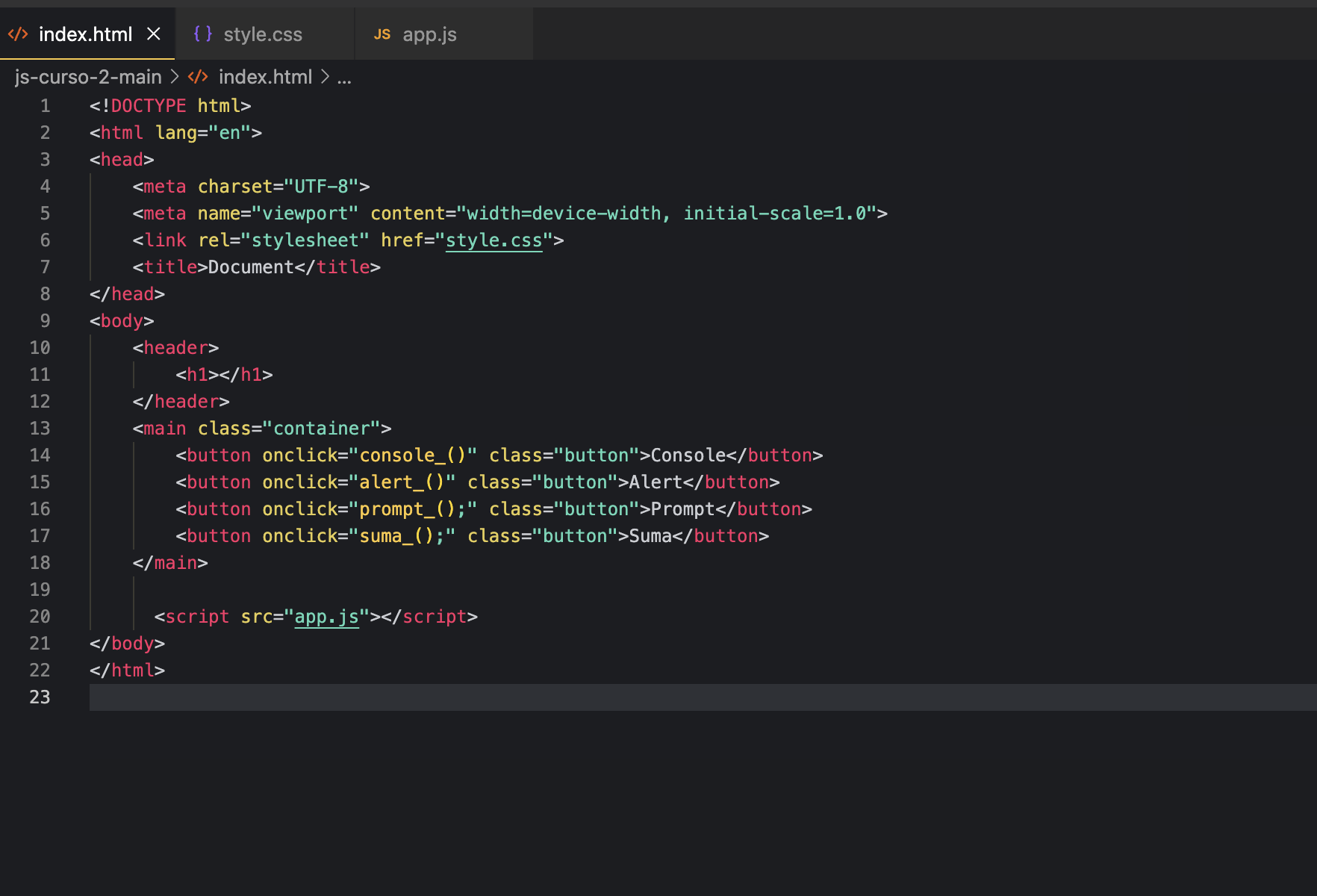This screenshot has height=896, width=1317.
Task: Click line number 23 in gutter
Action: [40, 697]
